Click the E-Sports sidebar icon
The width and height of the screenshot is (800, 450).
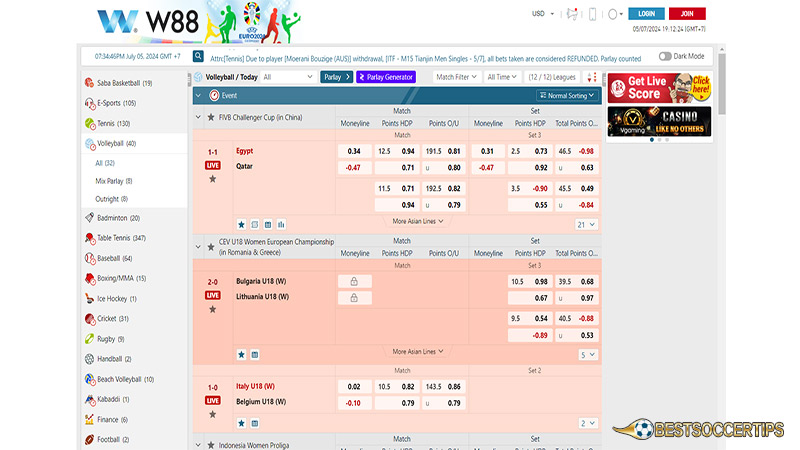[x=90, y=103]
